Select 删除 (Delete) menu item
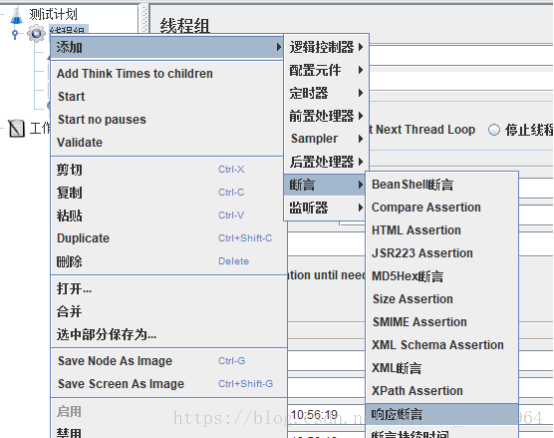 [x=169, y=261]
